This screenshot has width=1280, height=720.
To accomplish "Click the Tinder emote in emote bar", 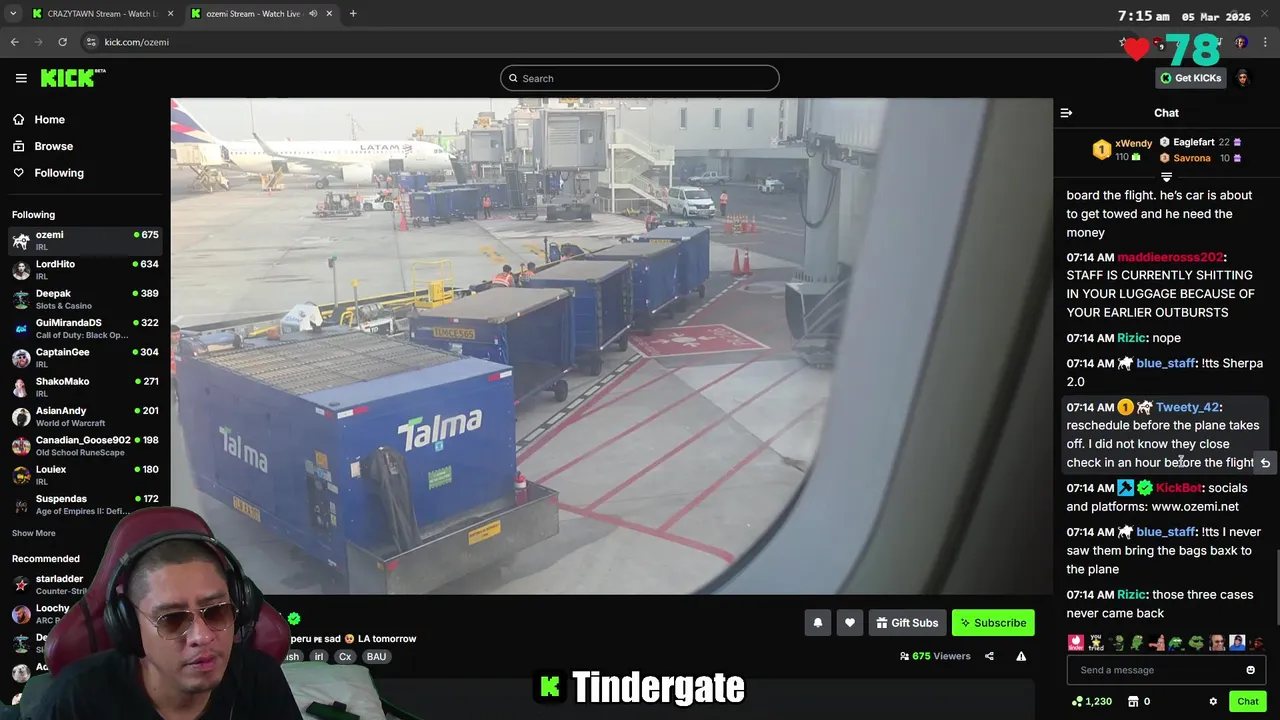I will pos(1076,643).
